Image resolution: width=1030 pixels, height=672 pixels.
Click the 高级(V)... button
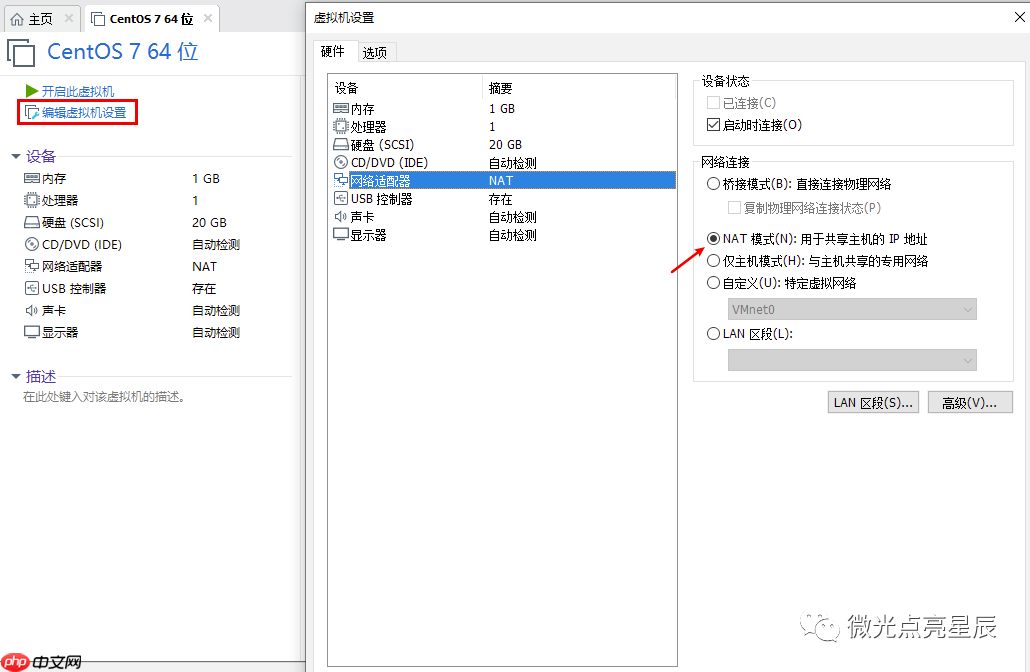coord(970,403)
